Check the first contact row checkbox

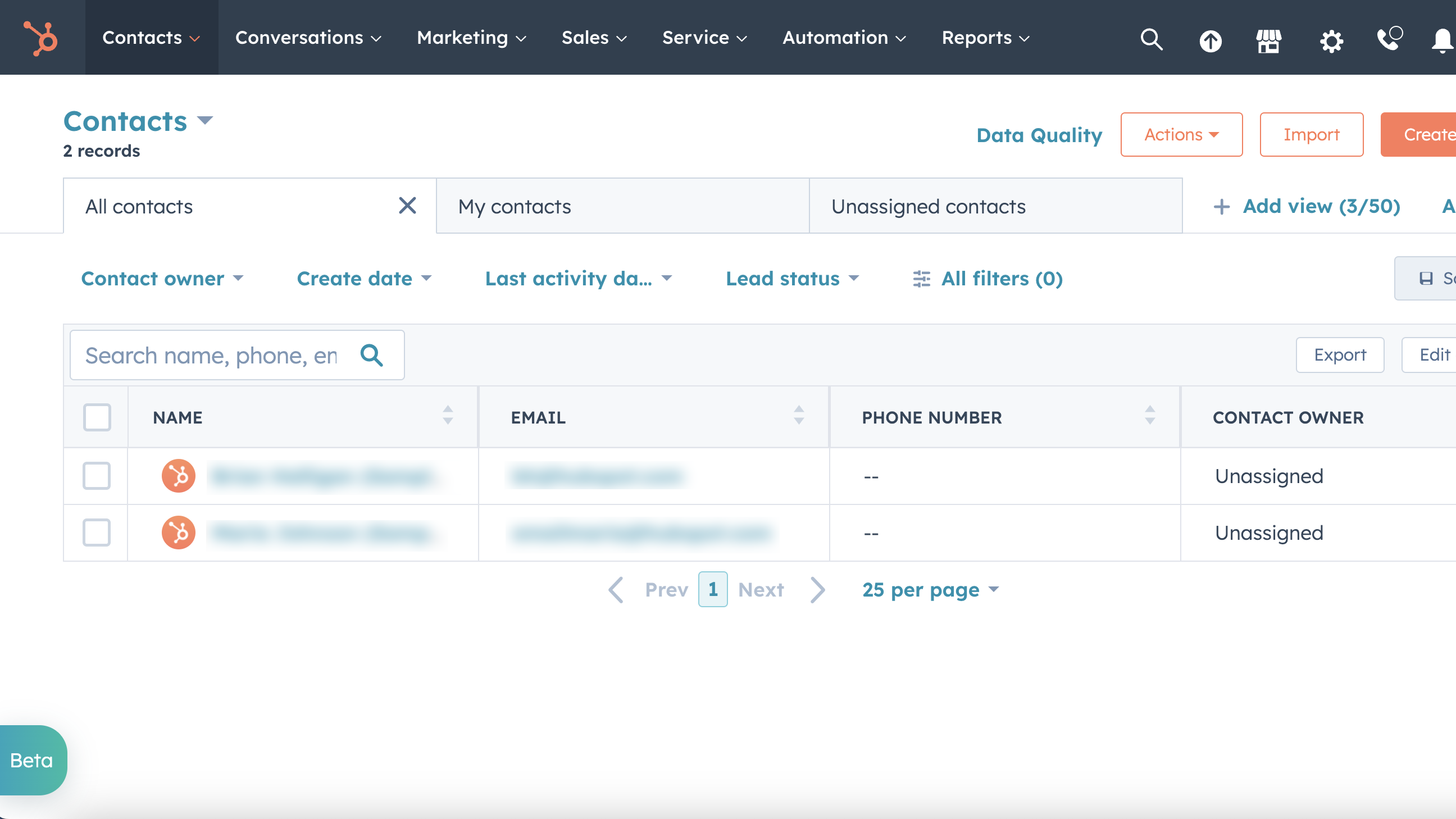[x=97, y=476]
